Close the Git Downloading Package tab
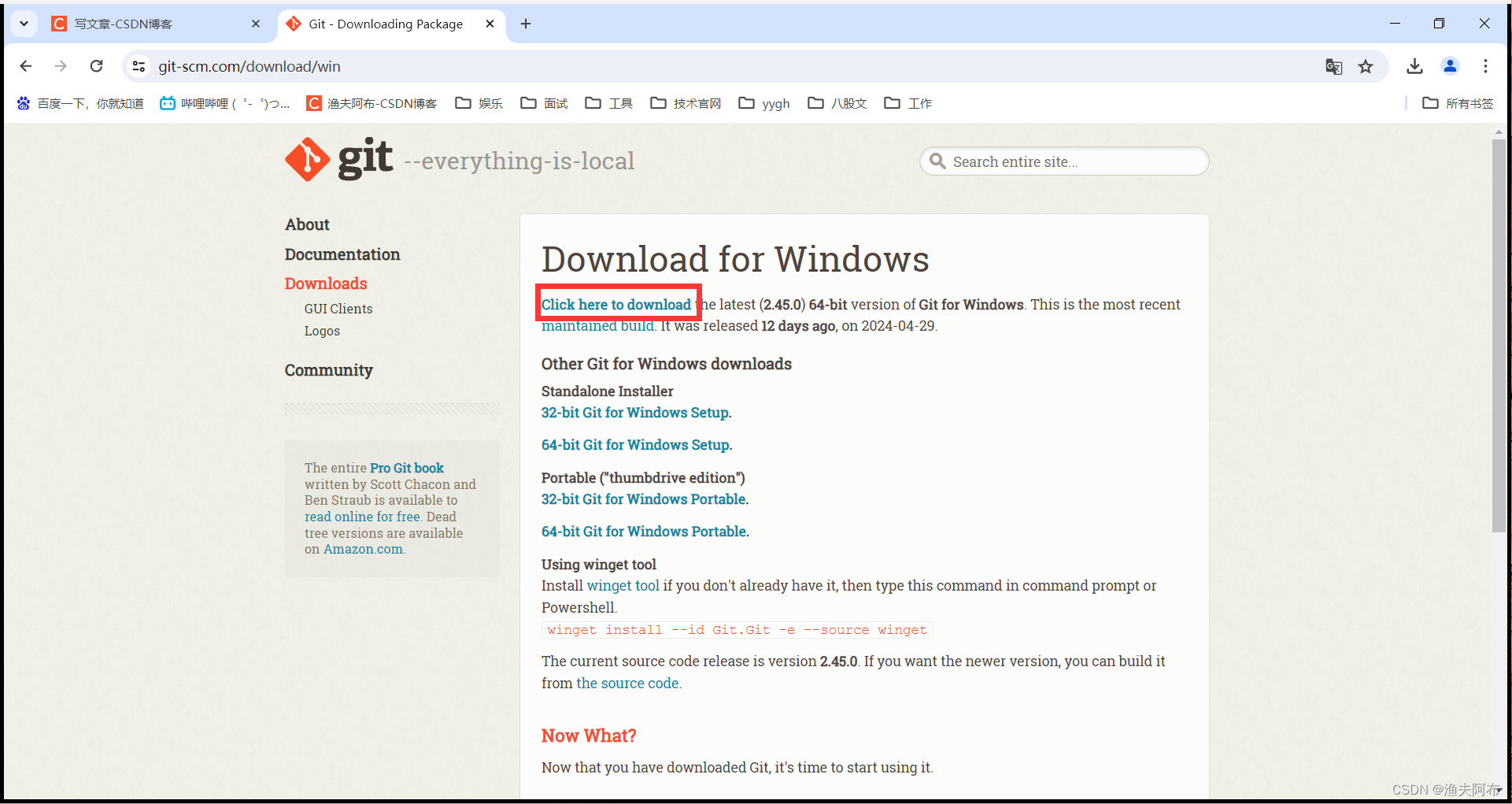The height and width of the screenshot is (804, 1512). [490, 24]
